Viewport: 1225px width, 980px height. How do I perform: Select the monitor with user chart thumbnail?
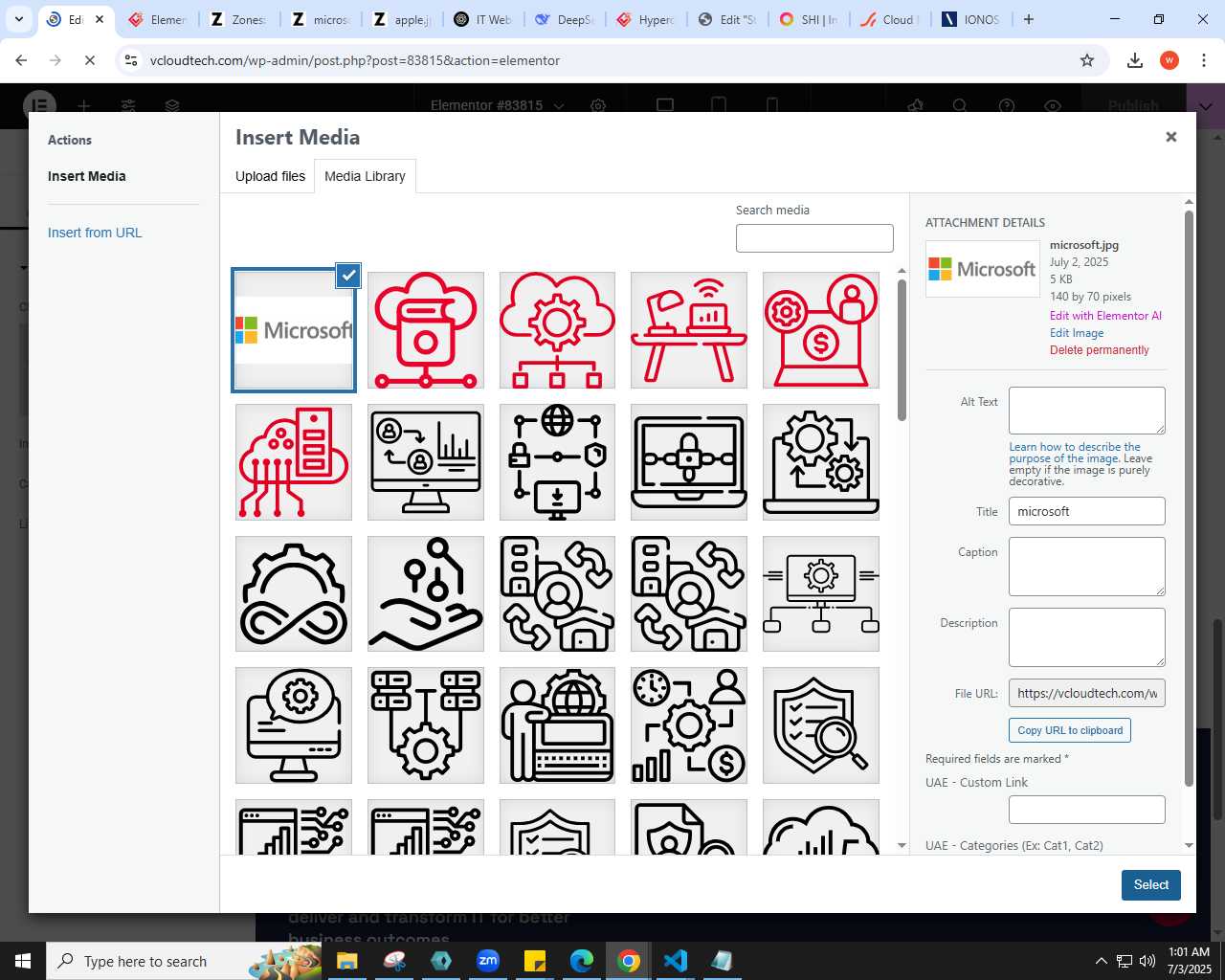426,462
